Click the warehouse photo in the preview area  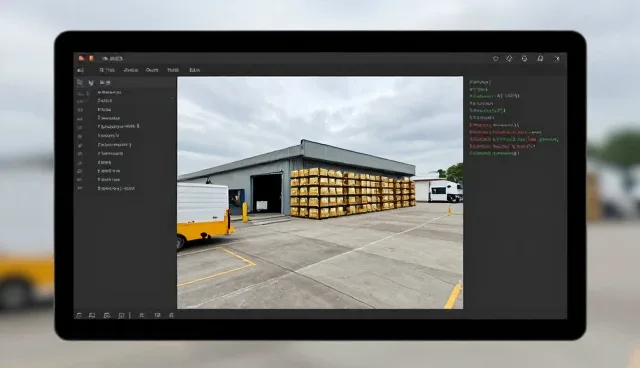click(x=320, y=193)
